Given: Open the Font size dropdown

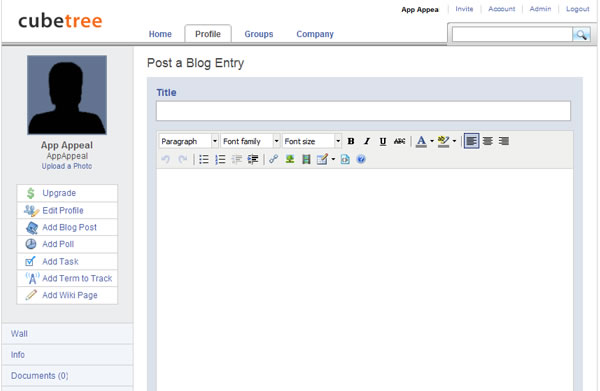Looking at the screenshot, I should (312, 141).
